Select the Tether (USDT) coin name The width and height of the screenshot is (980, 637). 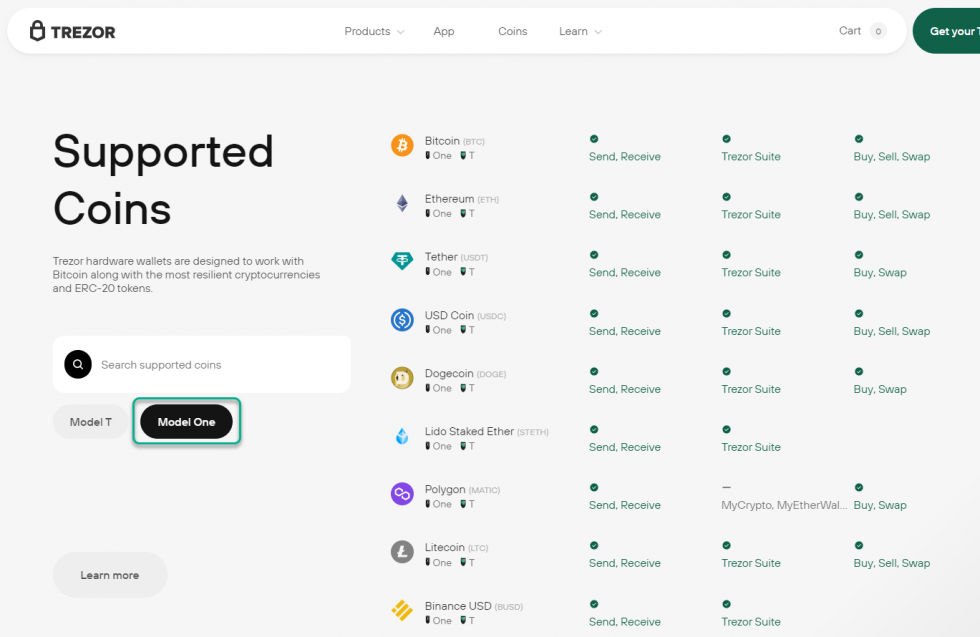tap(456, 257)
